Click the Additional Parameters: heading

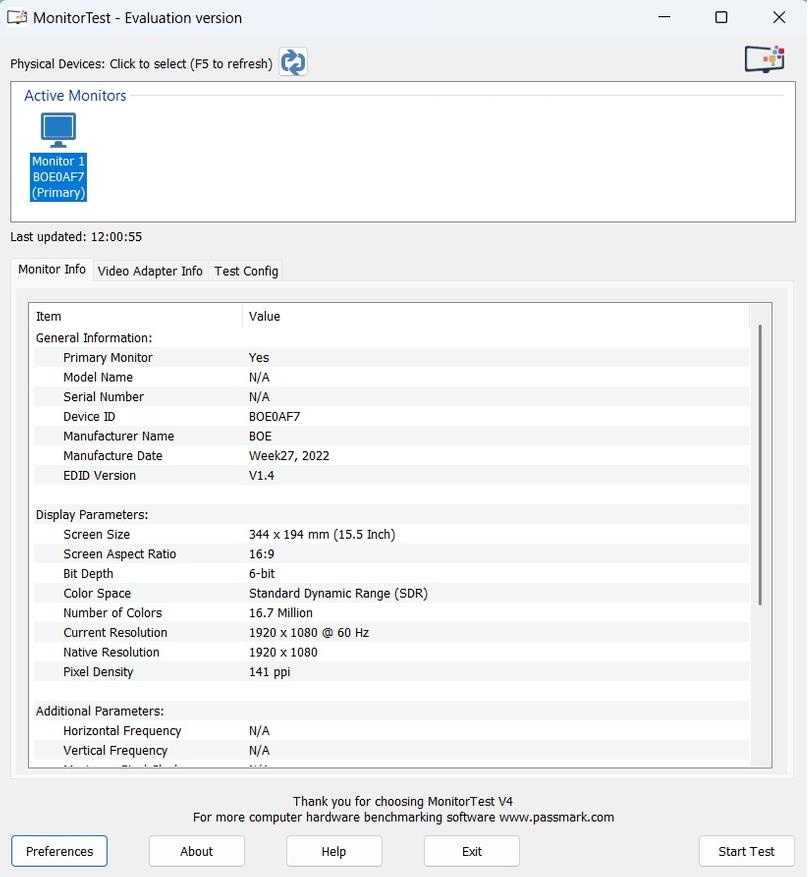[x=100, y=711]
